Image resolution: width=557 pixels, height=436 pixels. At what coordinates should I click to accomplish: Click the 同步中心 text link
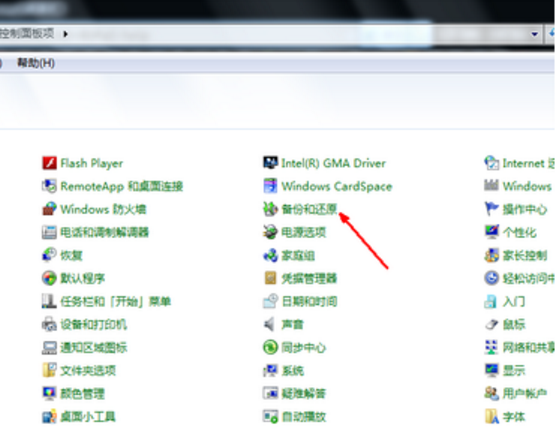[x=304, y=348]
